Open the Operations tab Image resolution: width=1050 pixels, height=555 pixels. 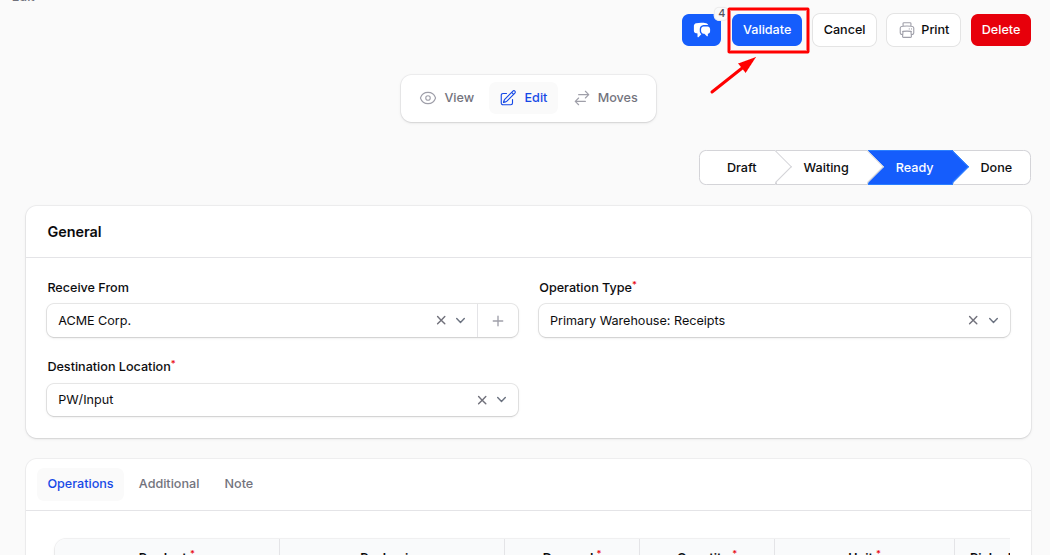coord(80,484)
